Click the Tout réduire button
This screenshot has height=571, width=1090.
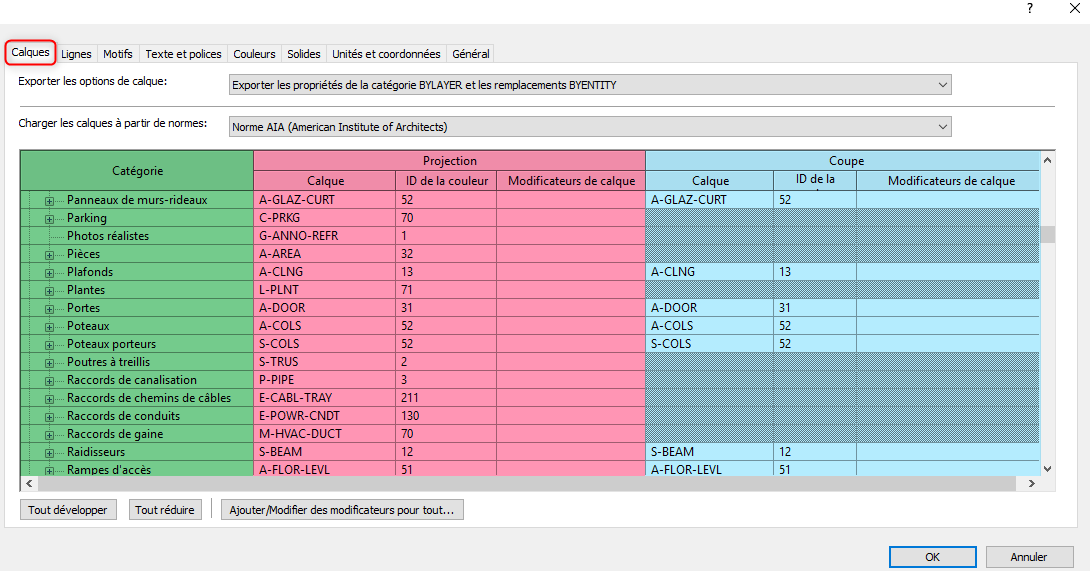(x=165, y=510)
